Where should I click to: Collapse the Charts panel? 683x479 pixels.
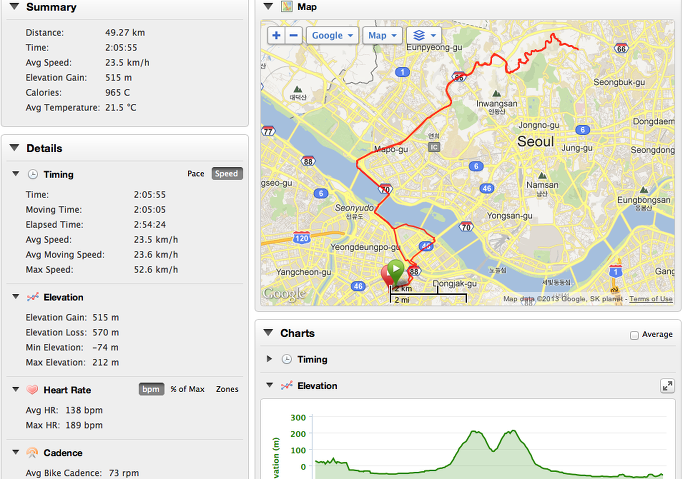(x=268, y=333)
